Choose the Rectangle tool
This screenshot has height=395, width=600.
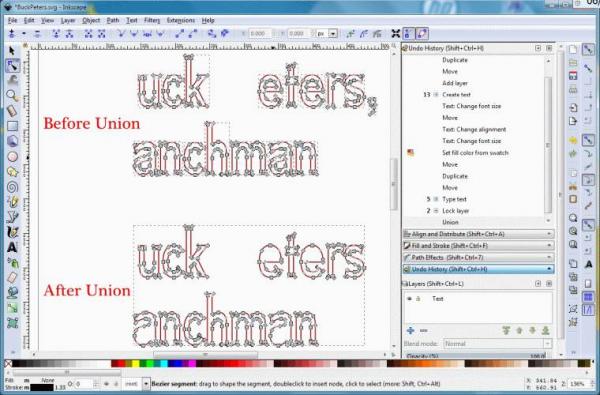click(x=12, y=126)
